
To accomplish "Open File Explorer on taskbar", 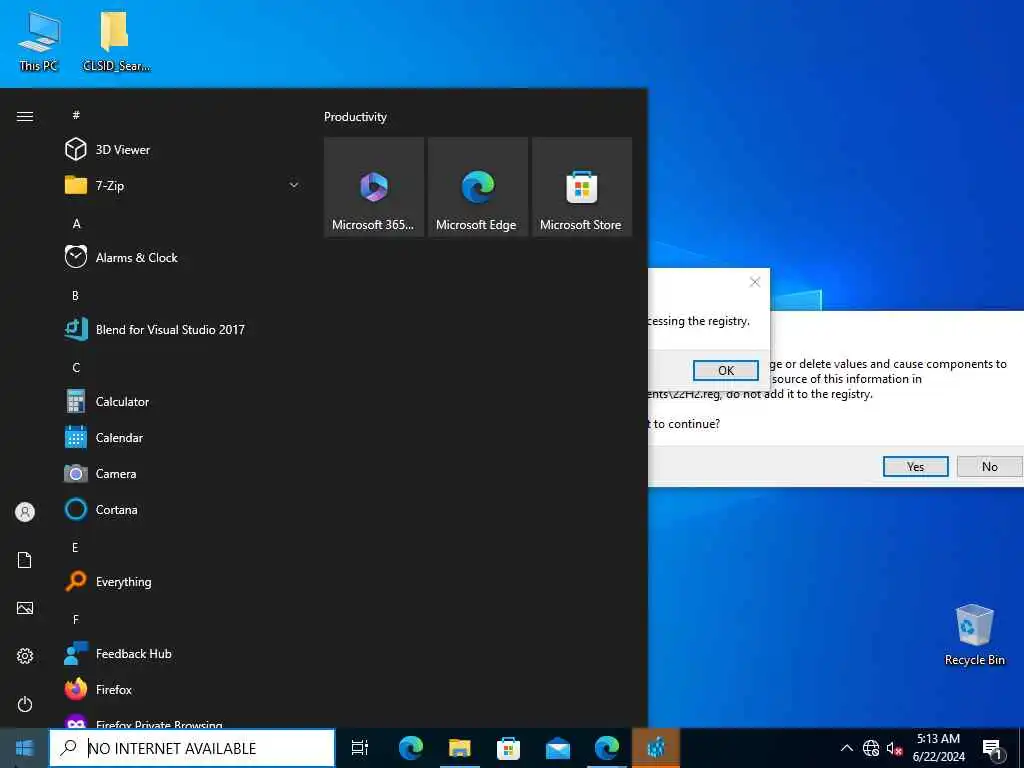I will (x=460, y=748).
